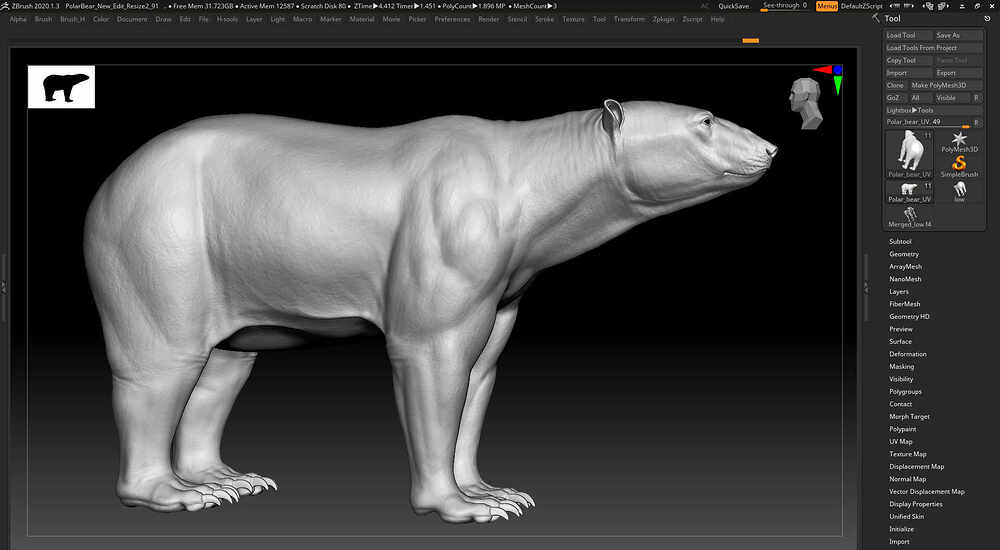
Task: Click the R button beside Polar_bear_UV slider
Action: pos(976,122)
